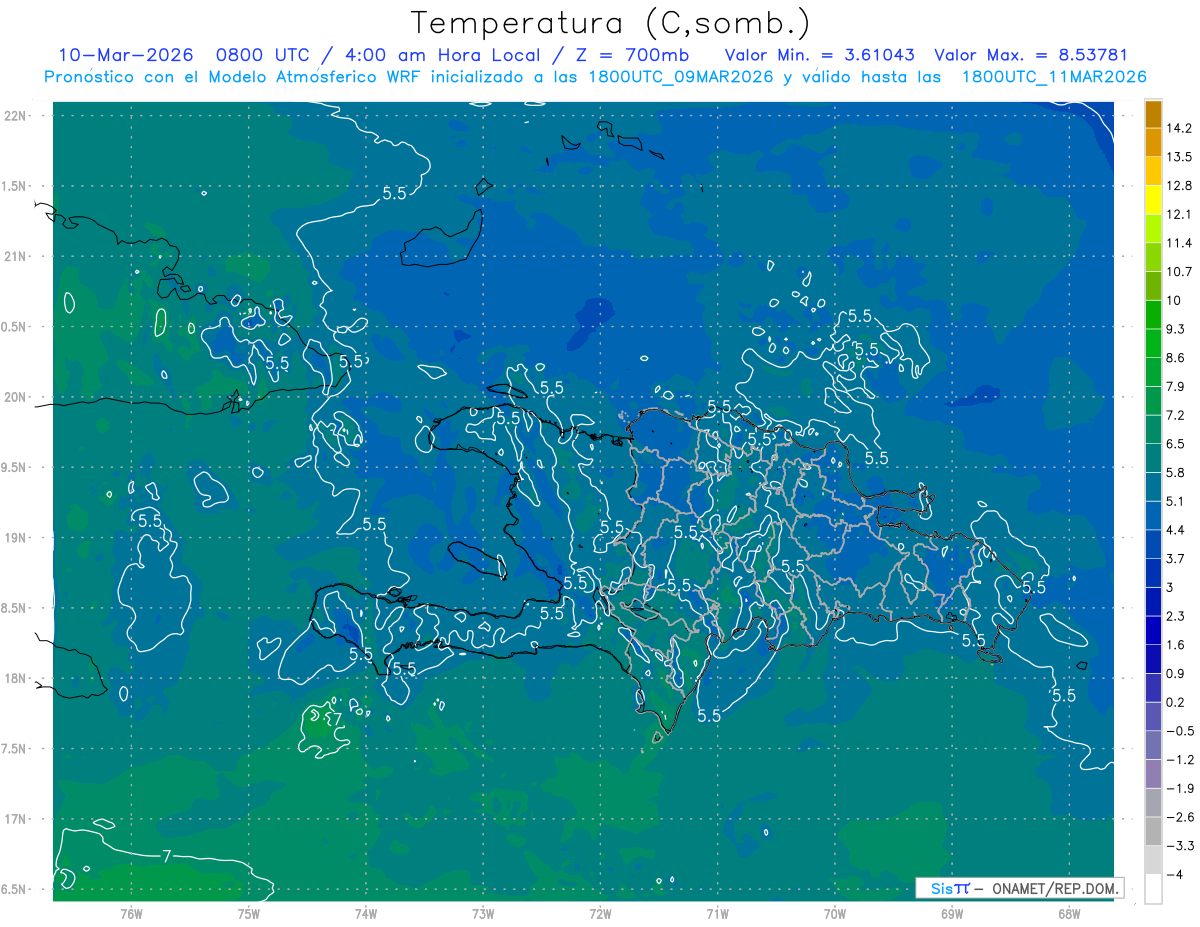Click the "0.2" legend value
Image resolution: width=1200 pixels, height=927 pixels.
(x=1178, y=702)
